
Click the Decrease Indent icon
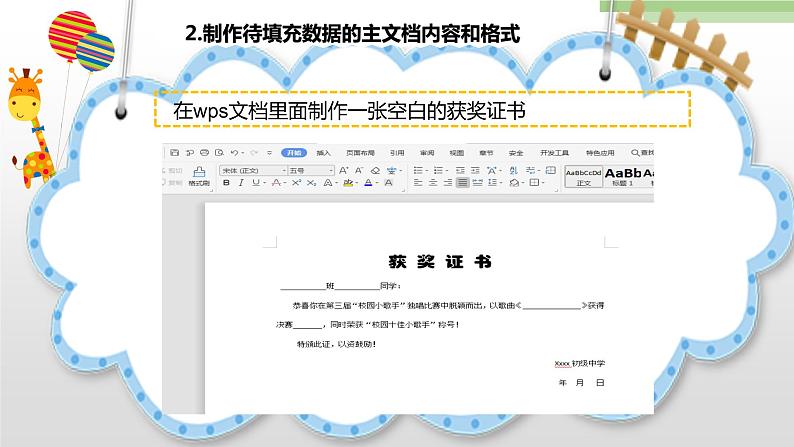[460, 171]
